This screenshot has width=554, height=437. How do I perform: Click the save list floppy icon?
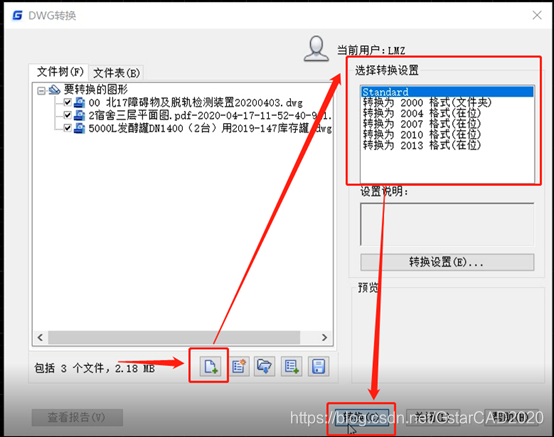pos(318,366)
